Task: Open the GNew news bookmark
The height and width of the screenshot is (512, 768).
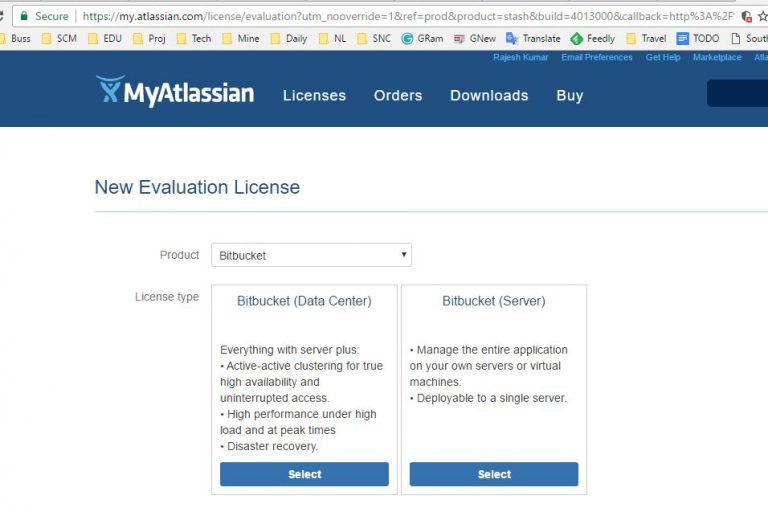Action: (x=475, y=38)
